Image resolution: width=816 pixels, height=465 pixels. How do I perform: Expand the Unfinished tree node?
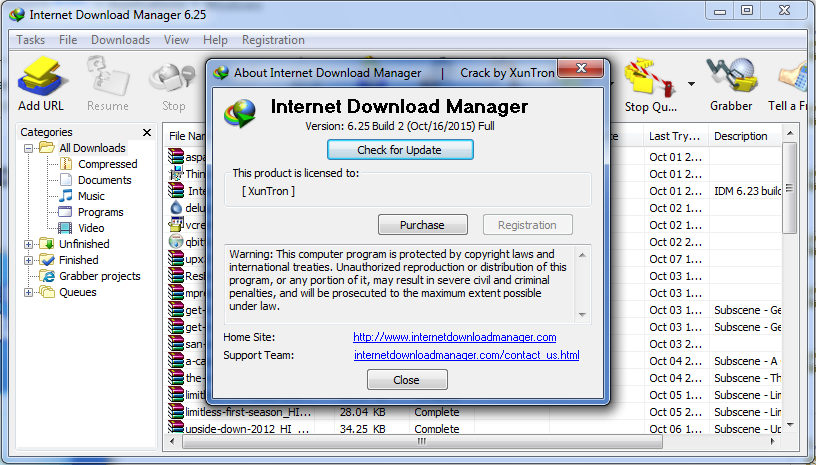29,244
